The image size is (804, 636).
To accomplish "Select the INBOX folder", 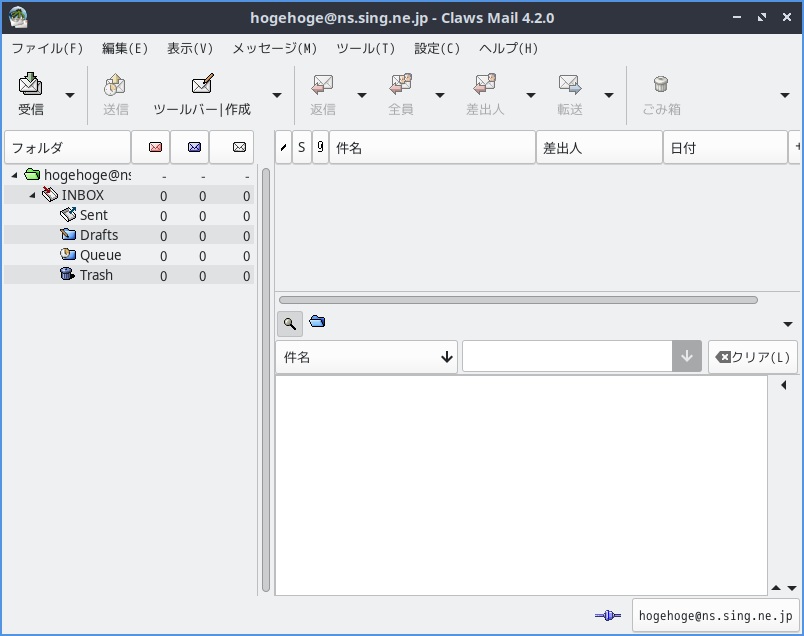I will point(129,195).
